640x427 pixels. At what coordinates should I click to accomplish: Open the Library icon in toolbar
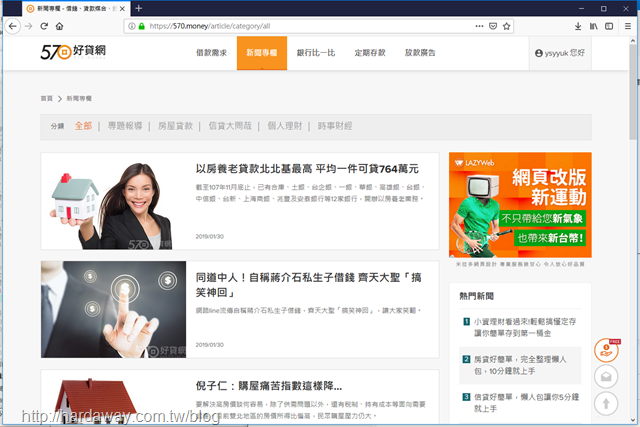tap(593, 26)
